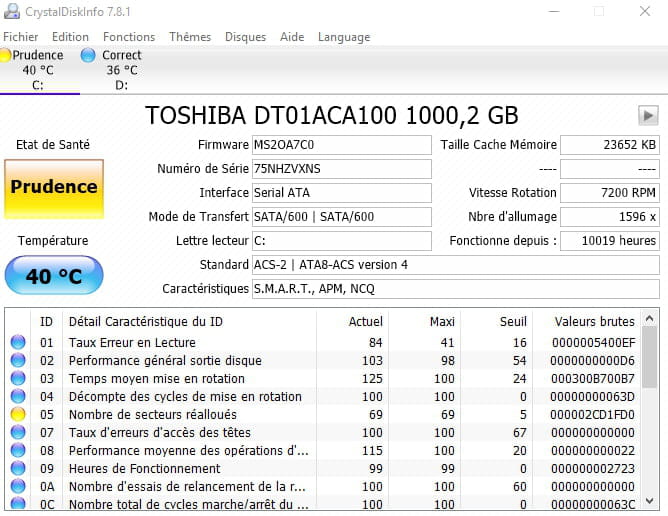The height and width of the screenshot is (516, 668).
Task: Open the Language menu
Action: click(x=344, y=37)
